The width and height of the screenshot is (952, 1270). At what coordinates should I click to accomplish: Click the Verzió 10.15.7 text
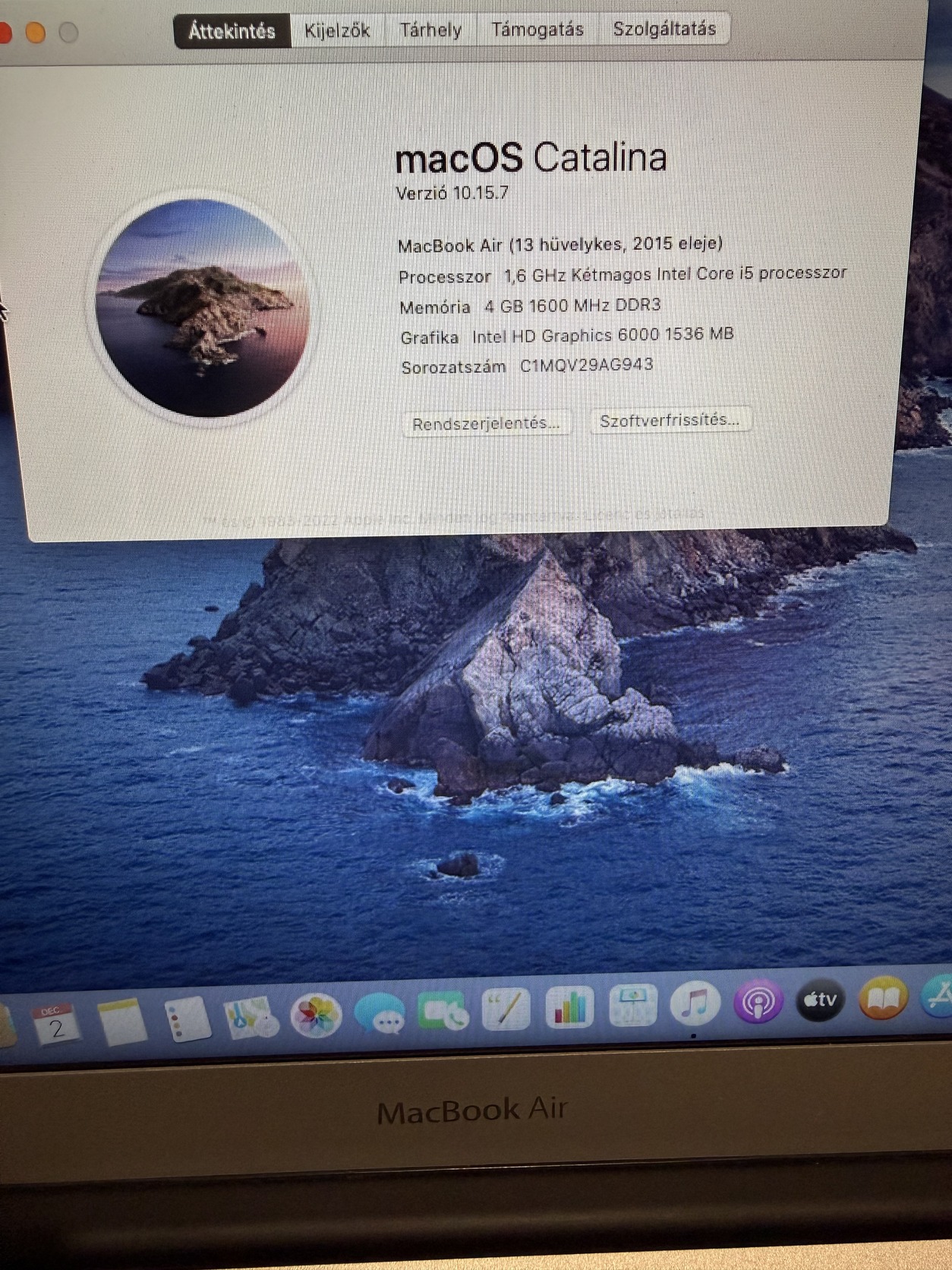(x=452, y=193)
